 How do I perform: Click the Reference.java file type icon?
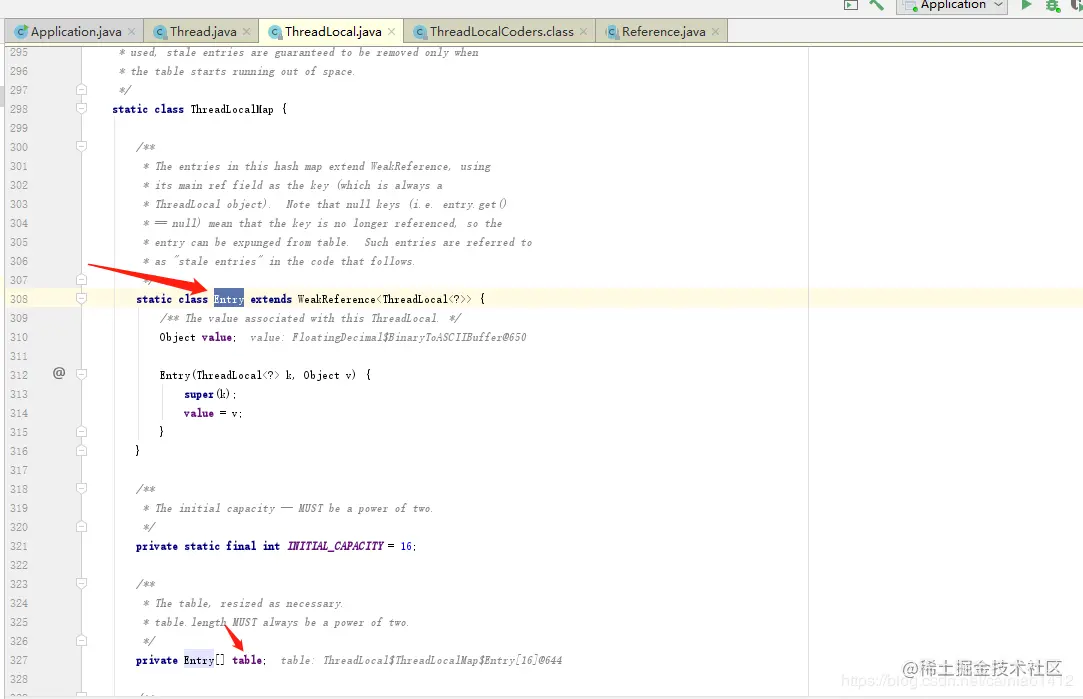(x=612, y=32)
